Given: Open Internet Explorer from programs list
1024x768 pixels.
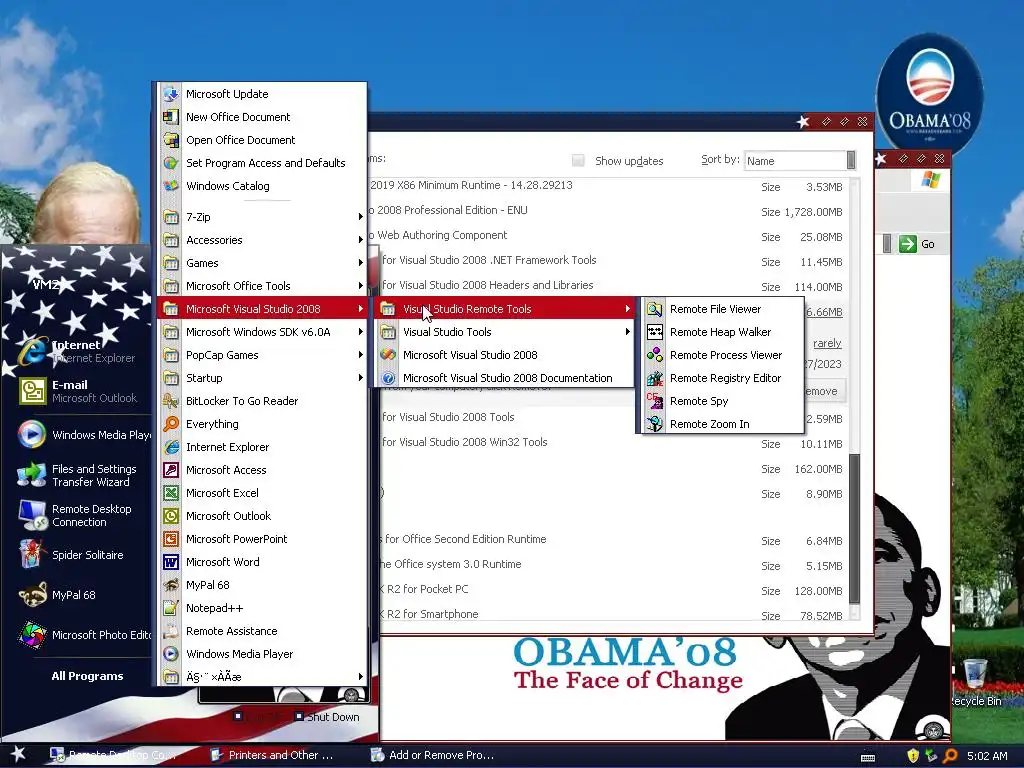Looking at the screenshot, I should click(263, 447).
